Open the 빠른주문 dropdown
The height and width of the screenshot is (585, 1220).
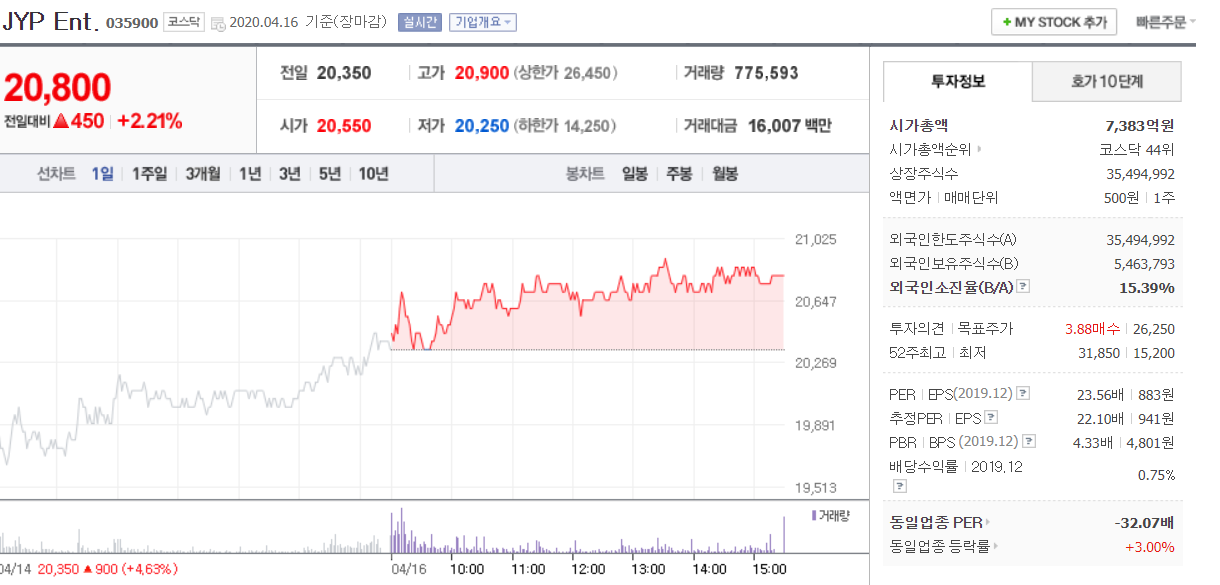click(x=1166, y=22)
